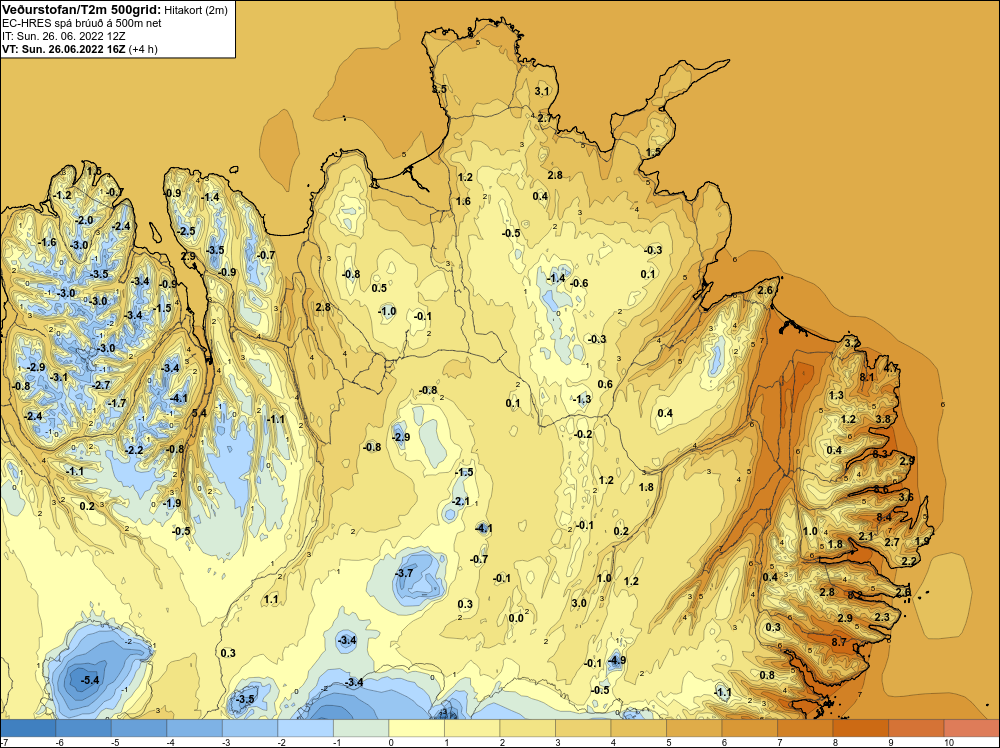Click the legend swatch between 0 and 1
The height and width of the screenshot is (748, 1000).
coord(416,728)
